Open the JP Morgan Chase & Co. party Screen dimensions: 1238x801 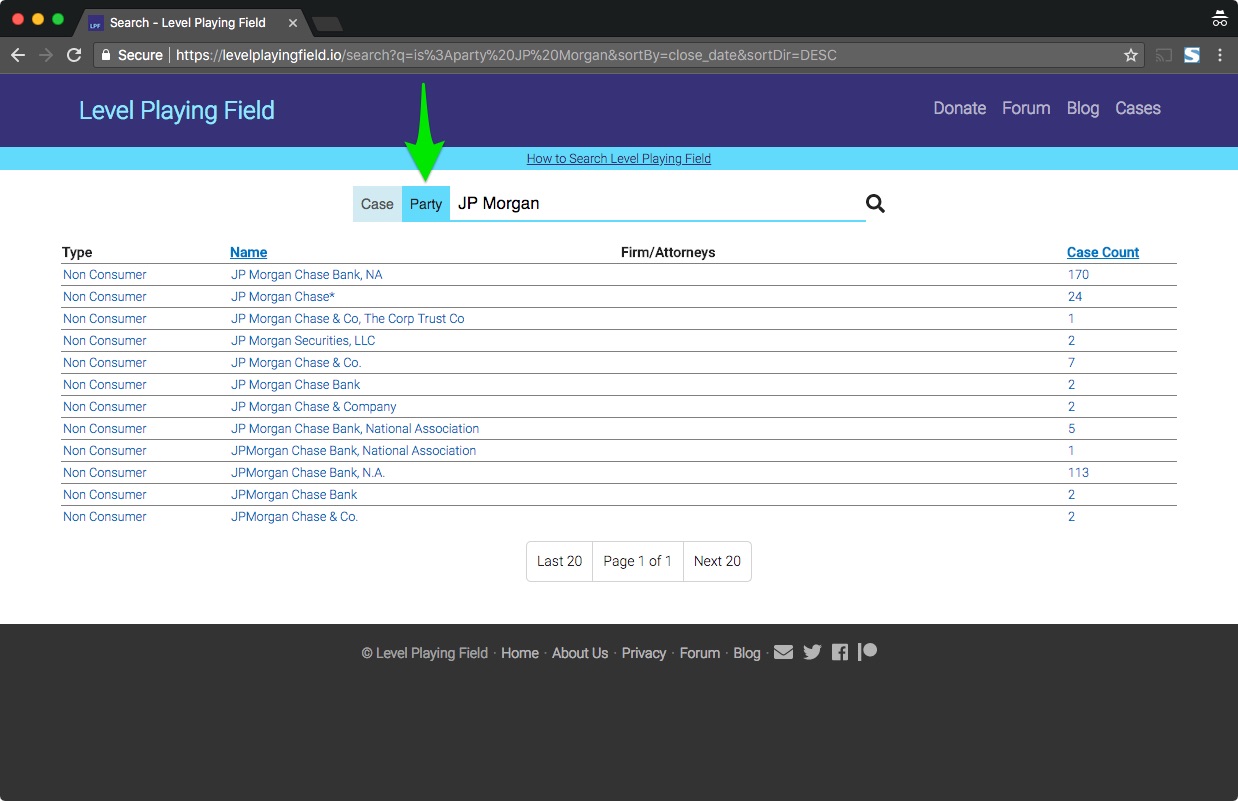point(296,362)
